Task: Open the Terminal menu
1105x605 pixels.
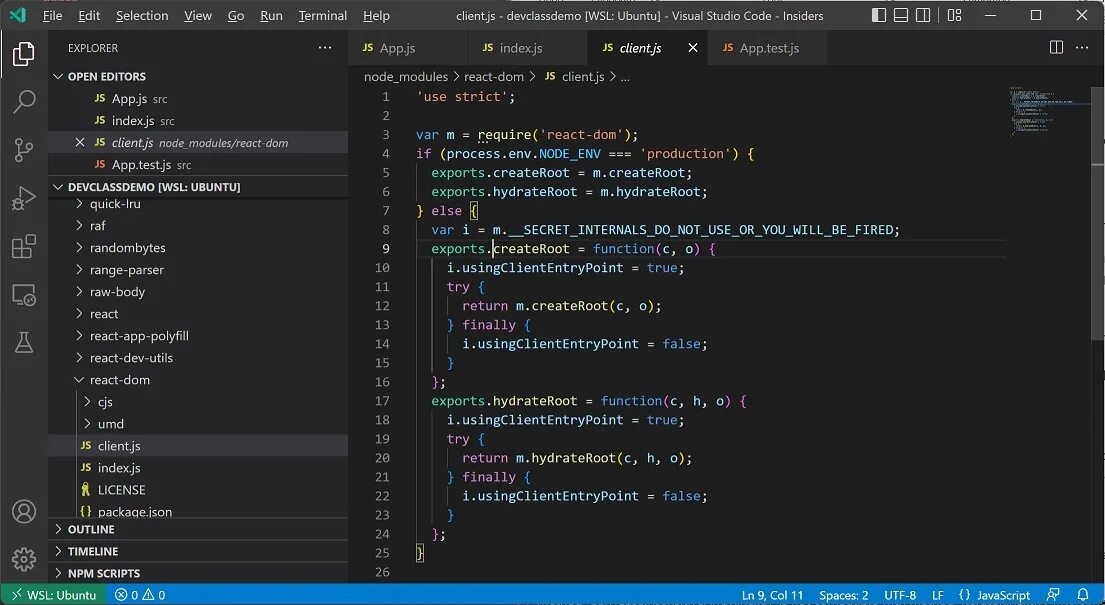Action: [323, 16]
